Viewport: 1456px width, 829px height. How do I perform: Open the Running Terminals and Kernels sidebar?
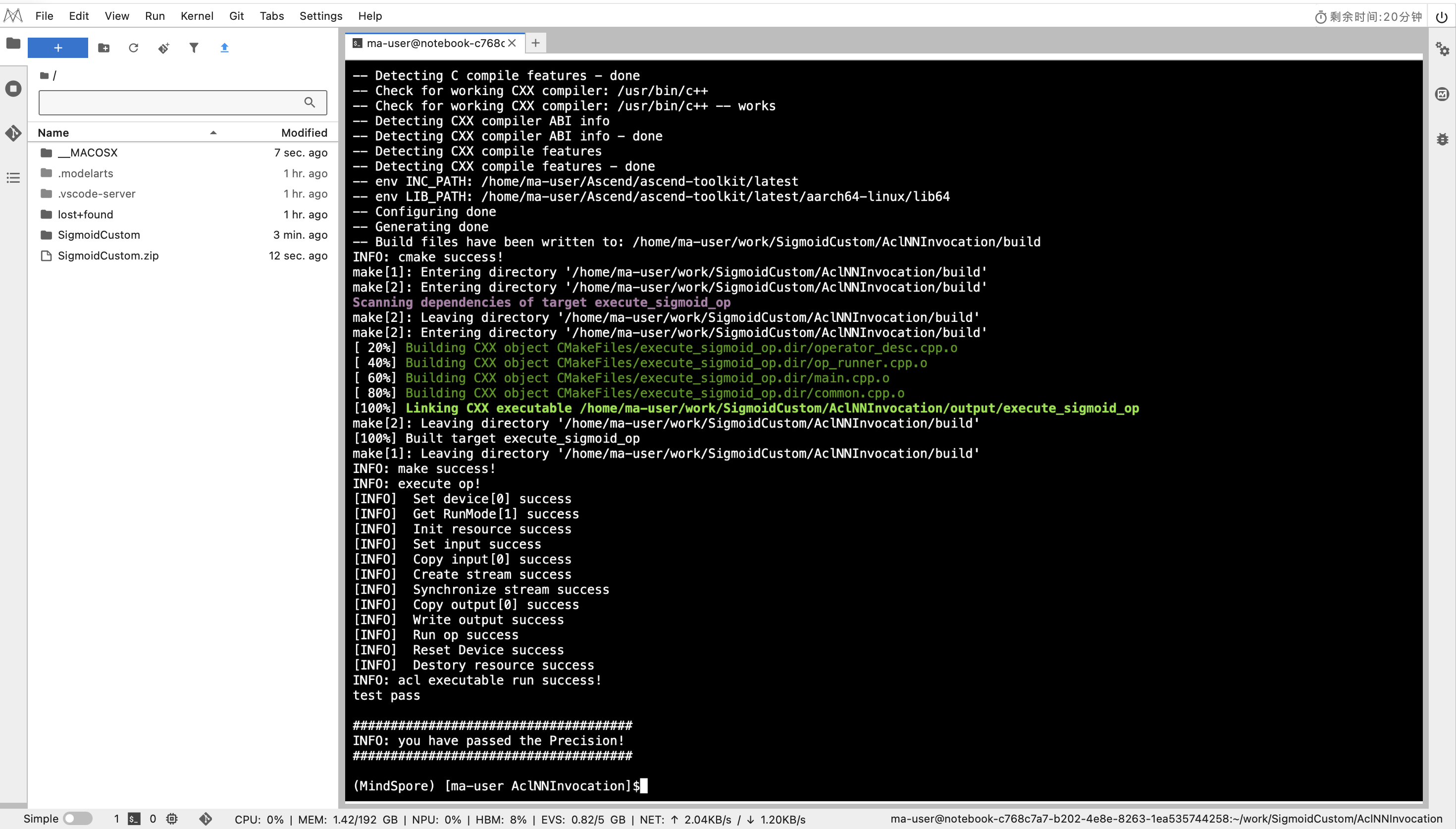click(13, 89)
